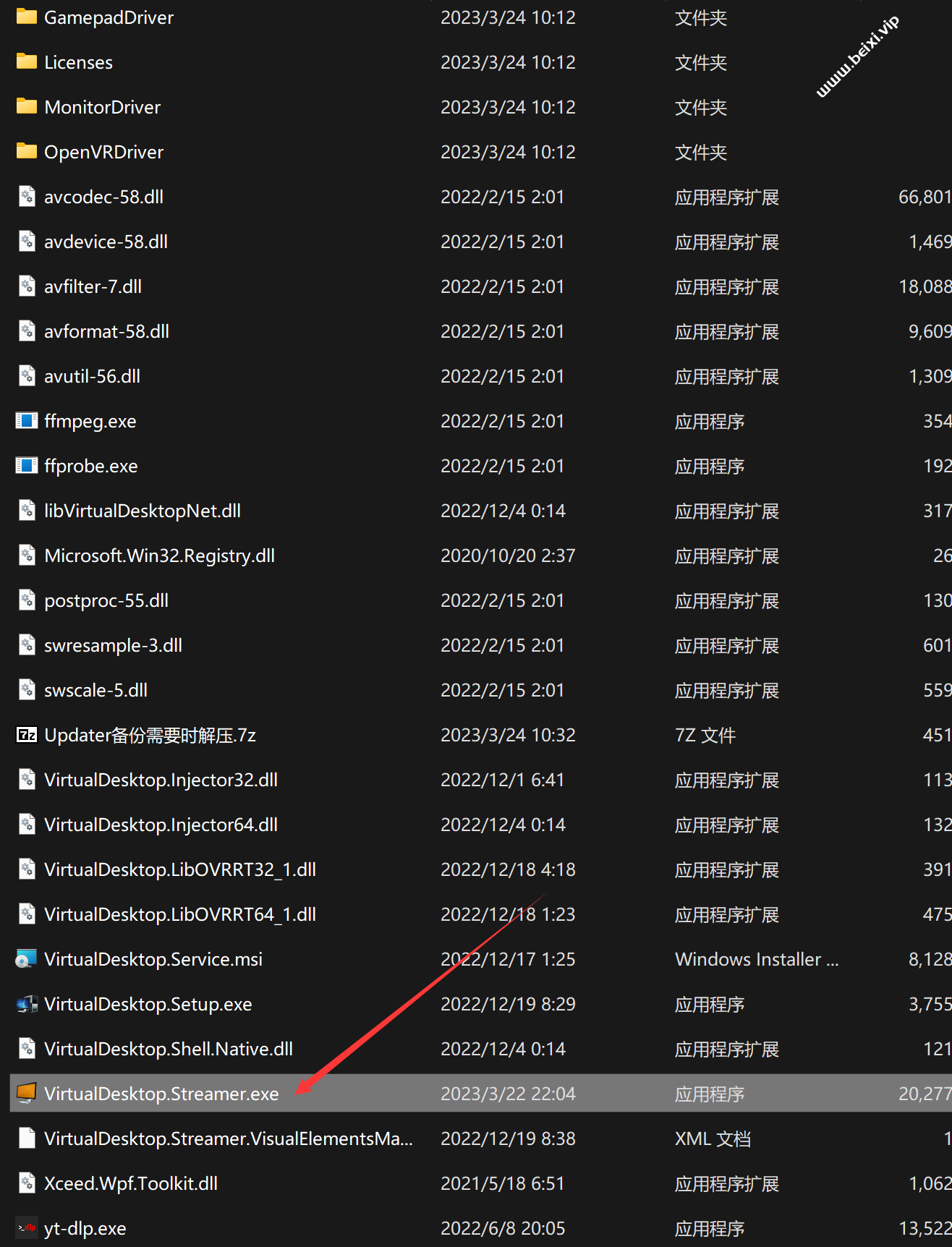Select the VirtualDesktop.Shell.Native.dll file name
Image resolution: width=952 pixels, height=1247 pixels.
click(169, 1049)
